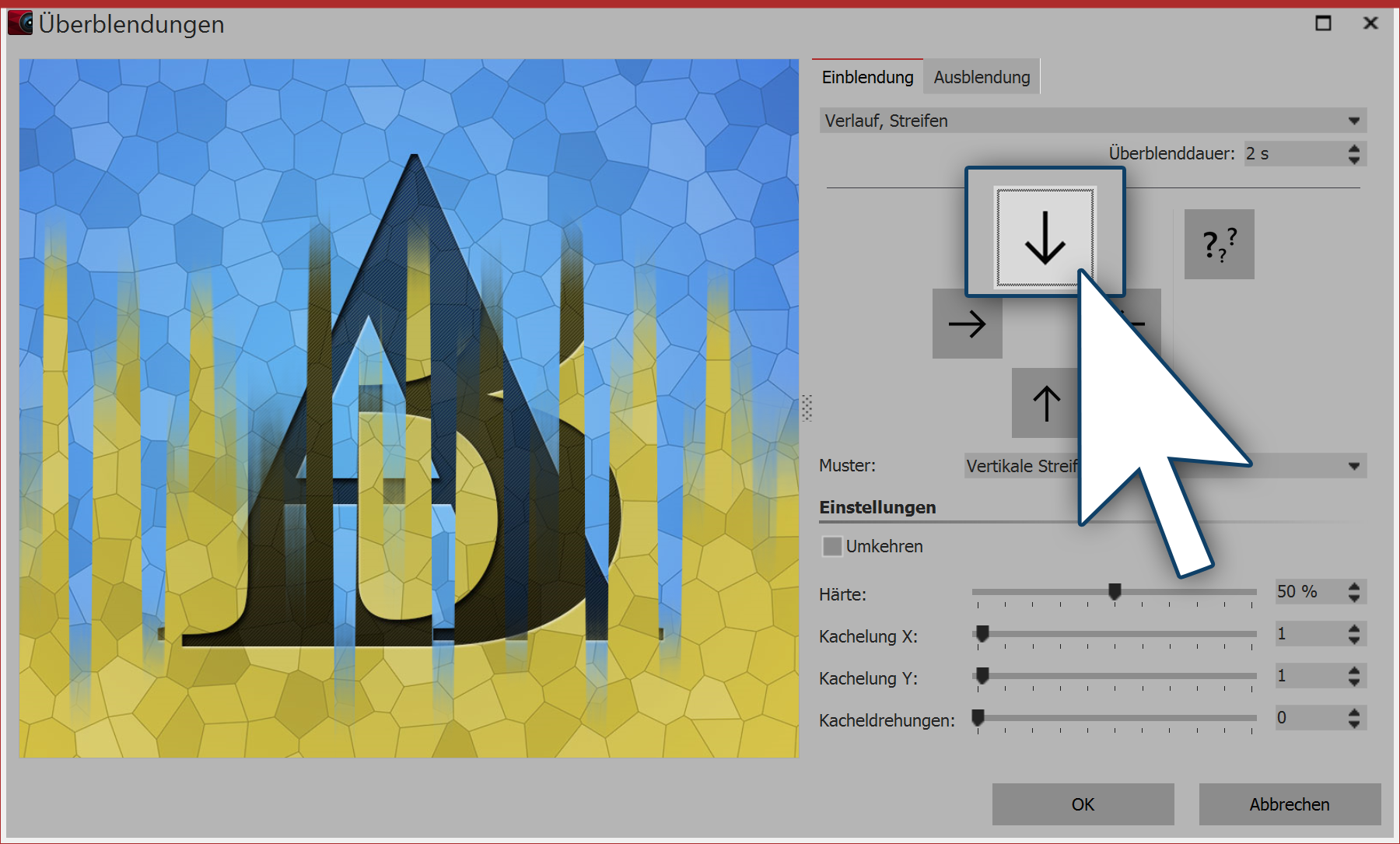Click the application logo in title bar
Screen dimensions: 1400x844
pyautogui.click(x=21, y=23)
